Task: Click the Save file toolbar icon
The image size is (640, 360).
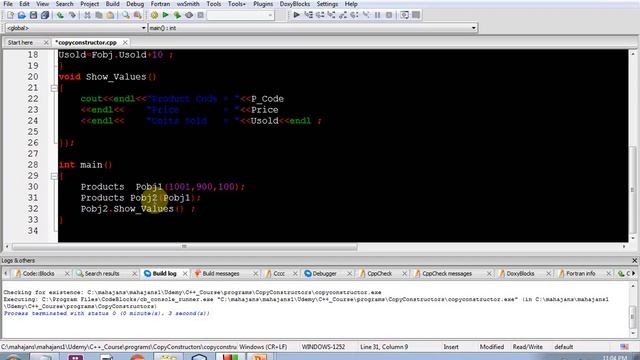Action: [x=33, y=15]
